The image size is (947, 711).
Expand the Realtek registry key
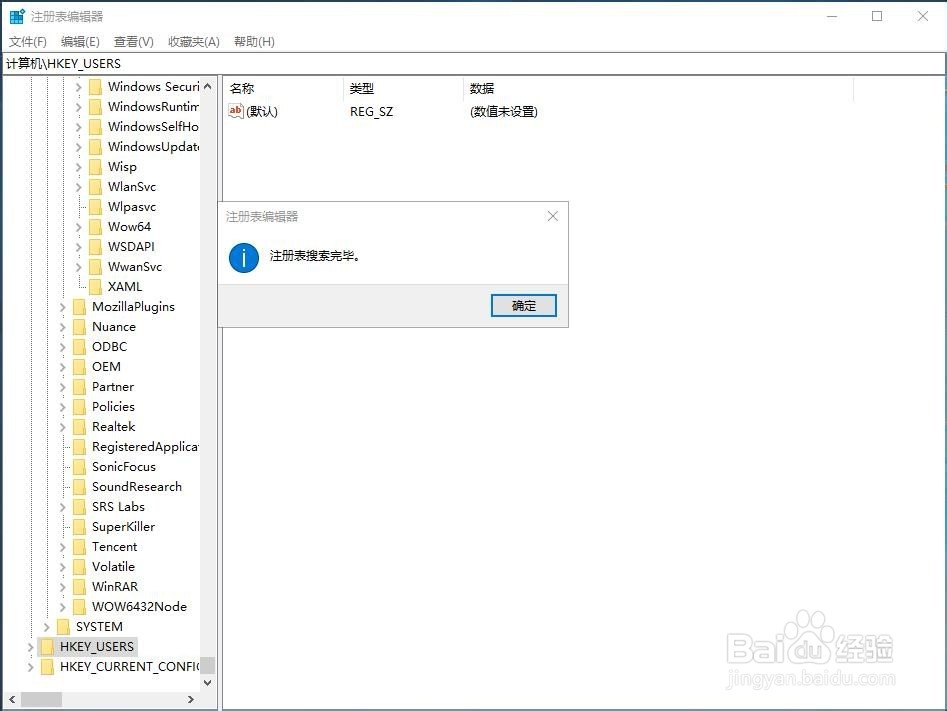pyautogui.click(x=62, y=426)
